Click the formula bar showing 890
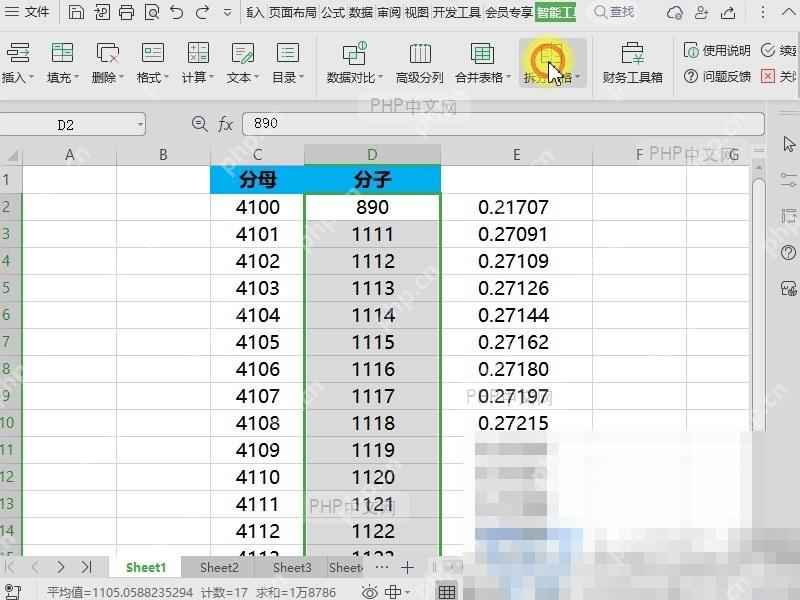This screenshot has width=800, height=600. click(x=503, y=124)
